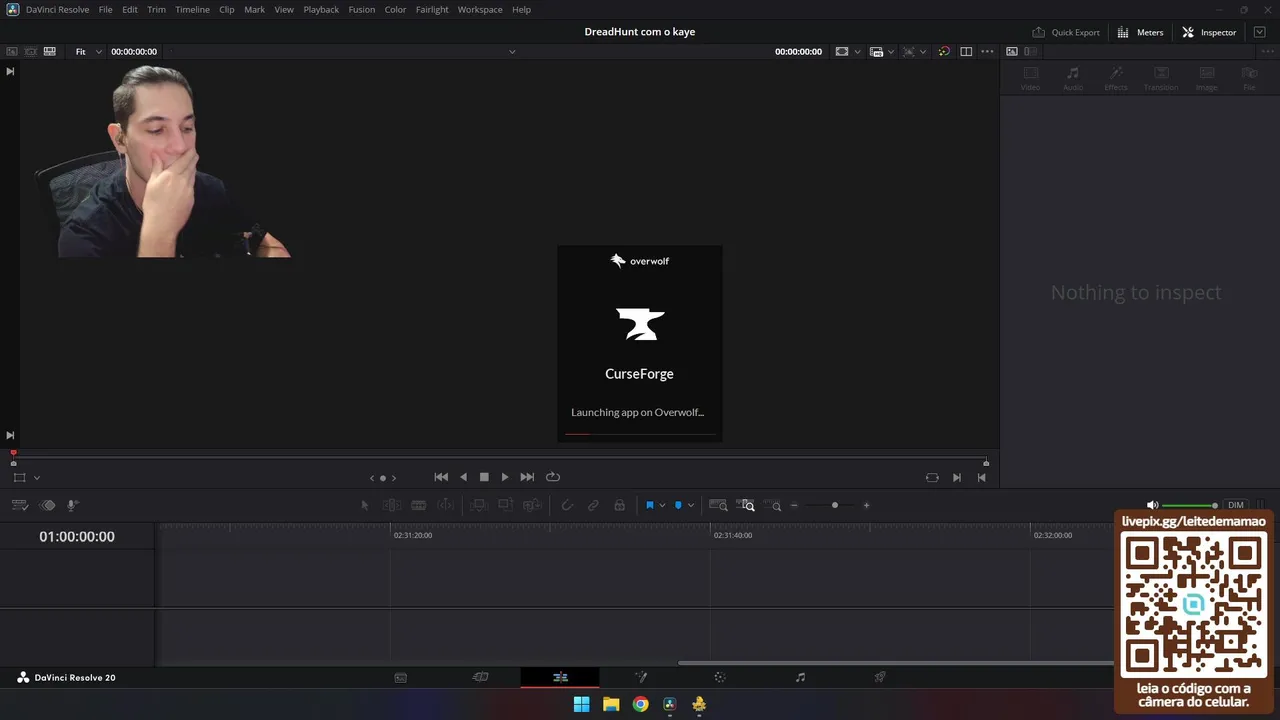This screenshot has height=720, width=1280.
Task: Open the viewer three-dot options menu
Action: tap(988, 51)
